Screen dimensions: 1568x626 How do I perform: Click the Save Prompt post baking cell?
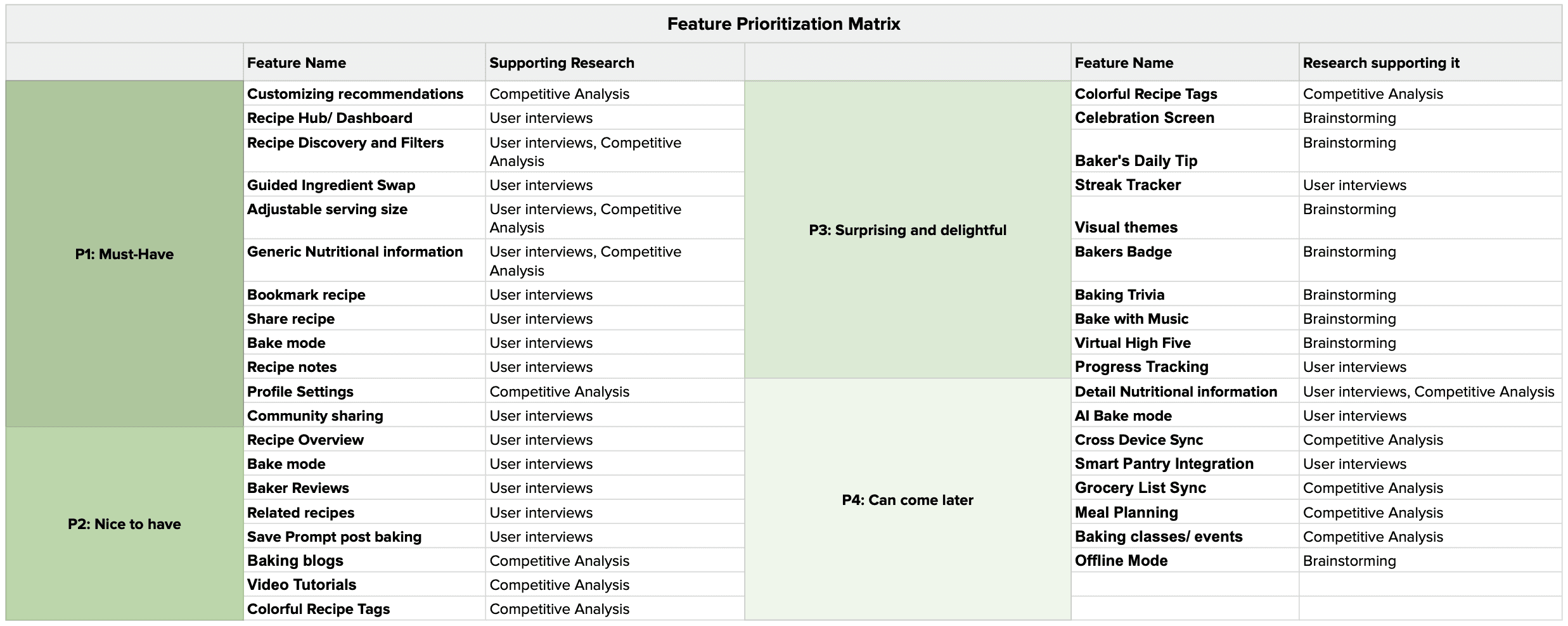334,537
